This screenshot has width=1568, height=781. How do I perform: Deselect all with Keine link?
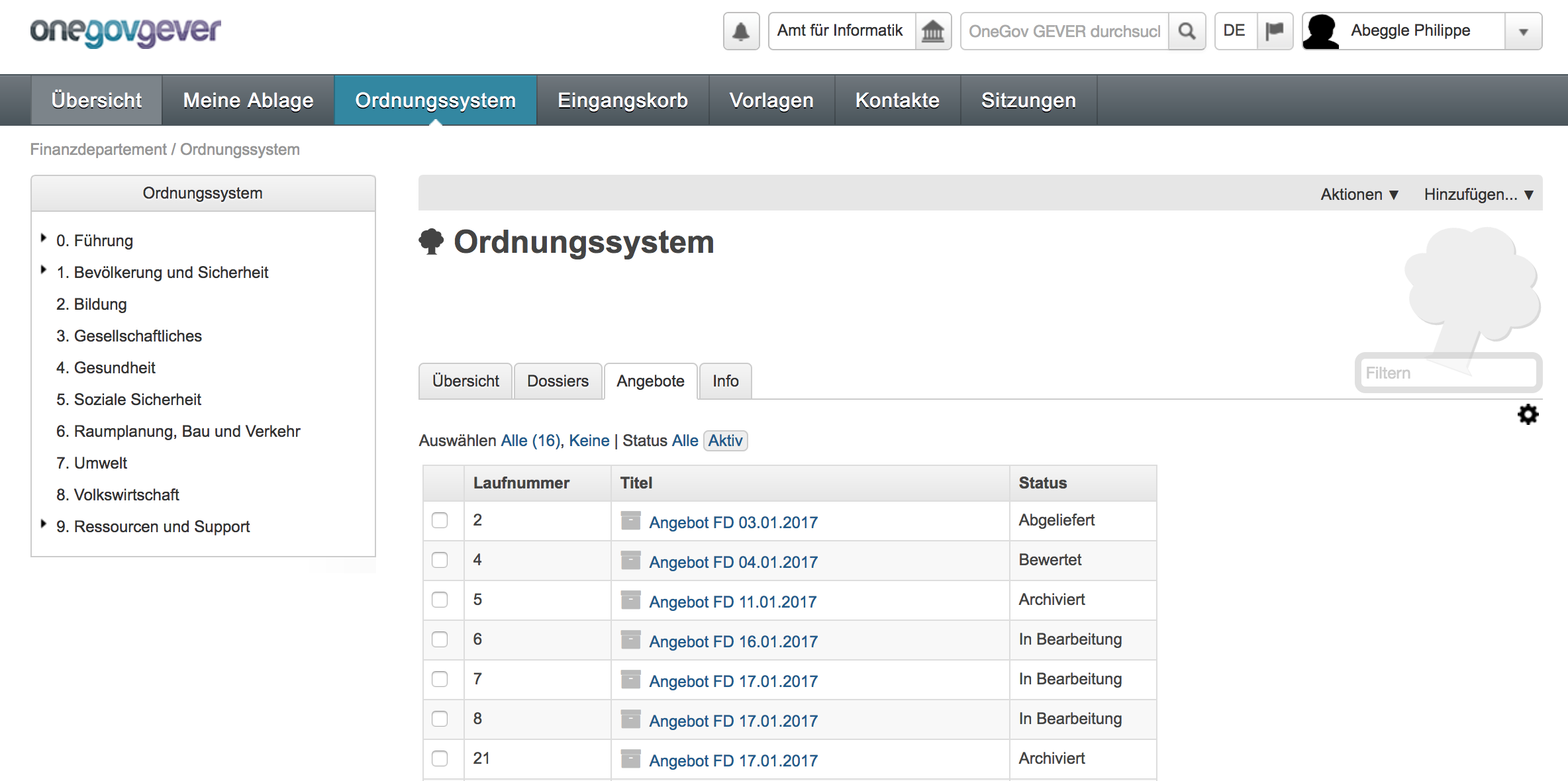click(589, 441)
